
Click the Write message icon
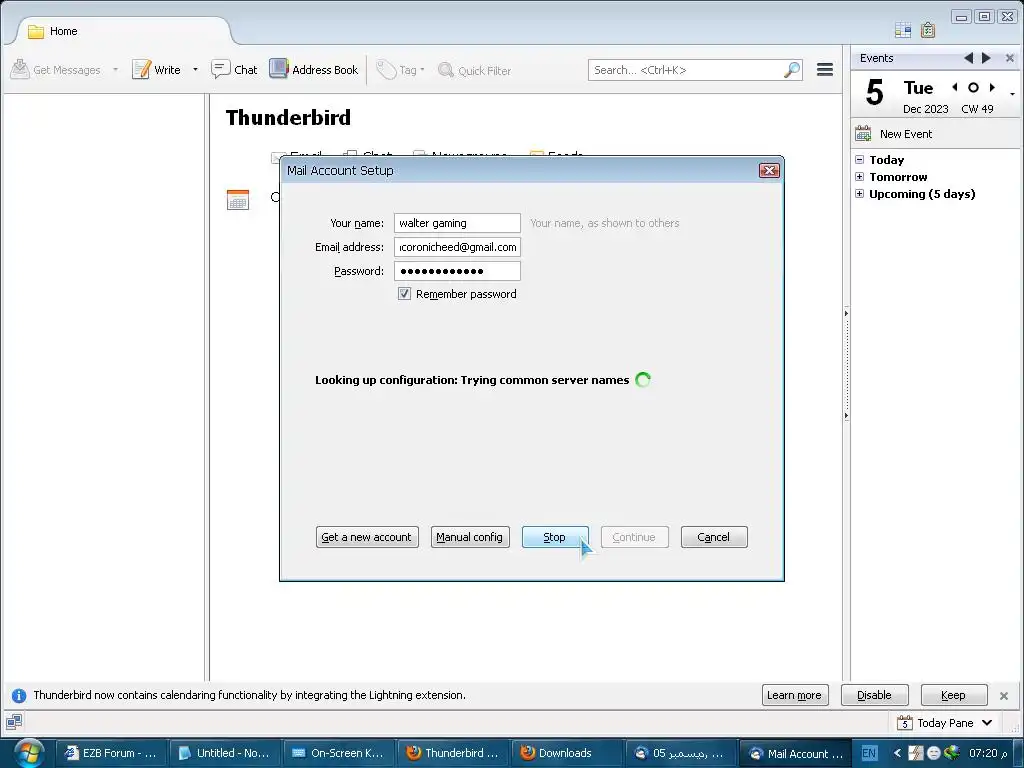[141, 69]
